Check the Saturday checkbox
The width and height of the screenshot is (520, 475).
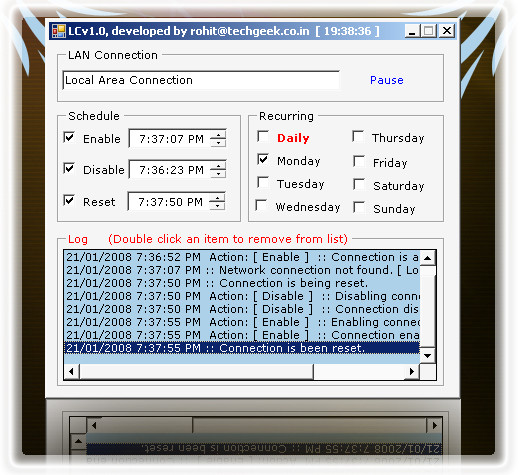pyautogui.click(x=359, y=184)
